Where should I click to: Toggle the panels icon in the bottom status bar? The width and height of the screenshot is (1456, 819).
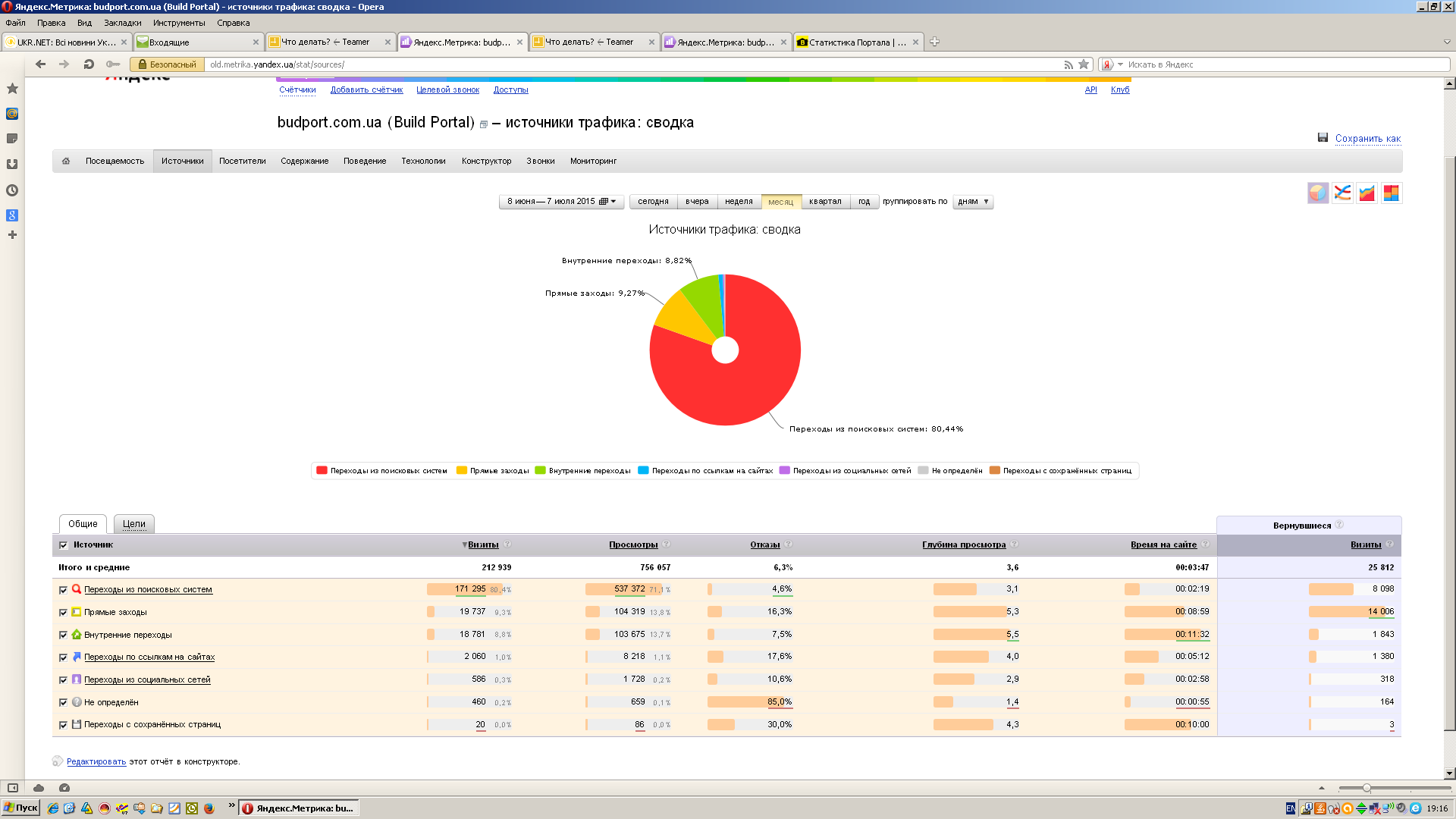pos(12,788)
